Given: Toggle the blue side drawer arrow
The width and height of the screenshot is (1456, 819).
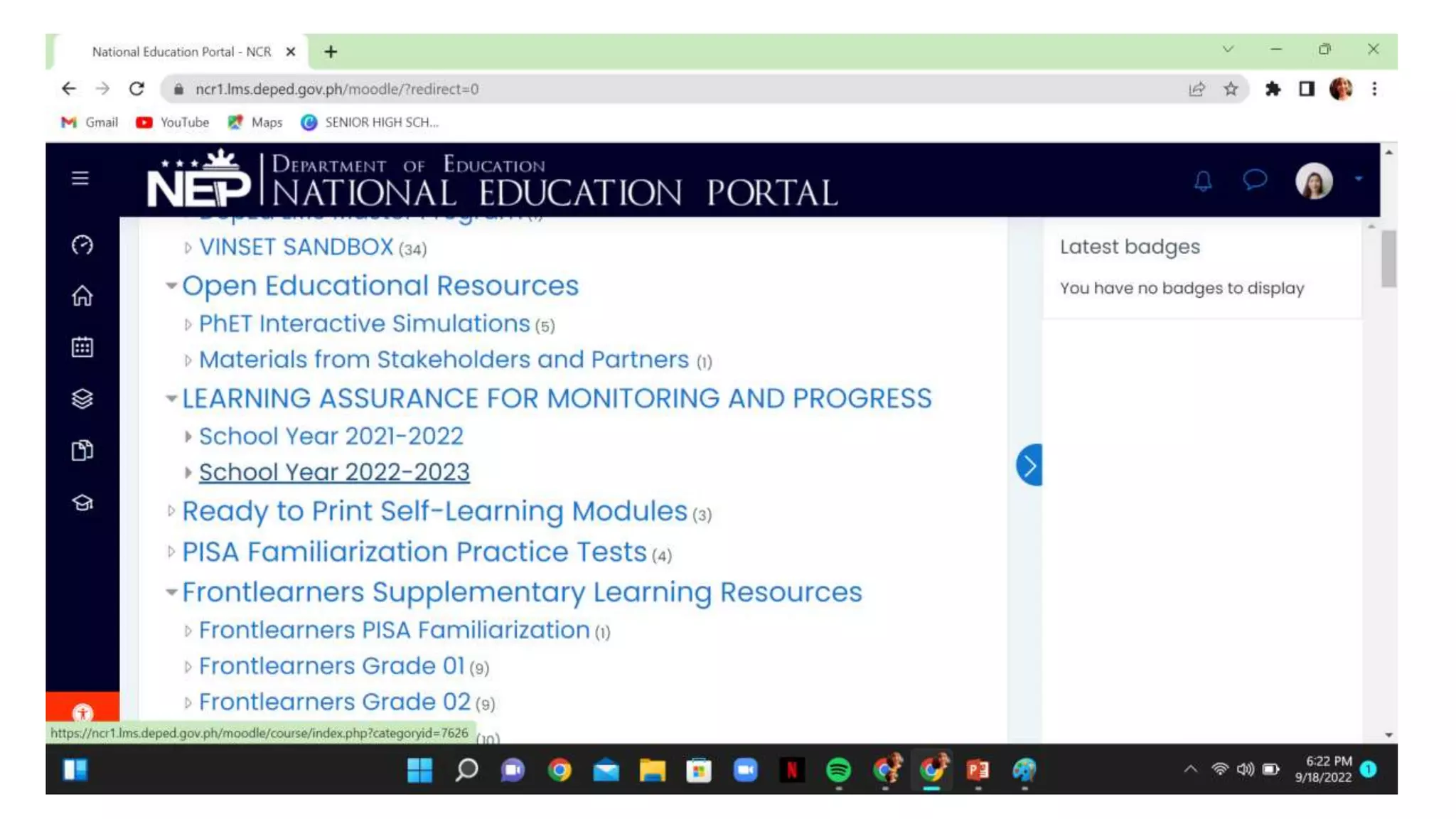Looking at the screenshot, I should [x=1029, y=465].
